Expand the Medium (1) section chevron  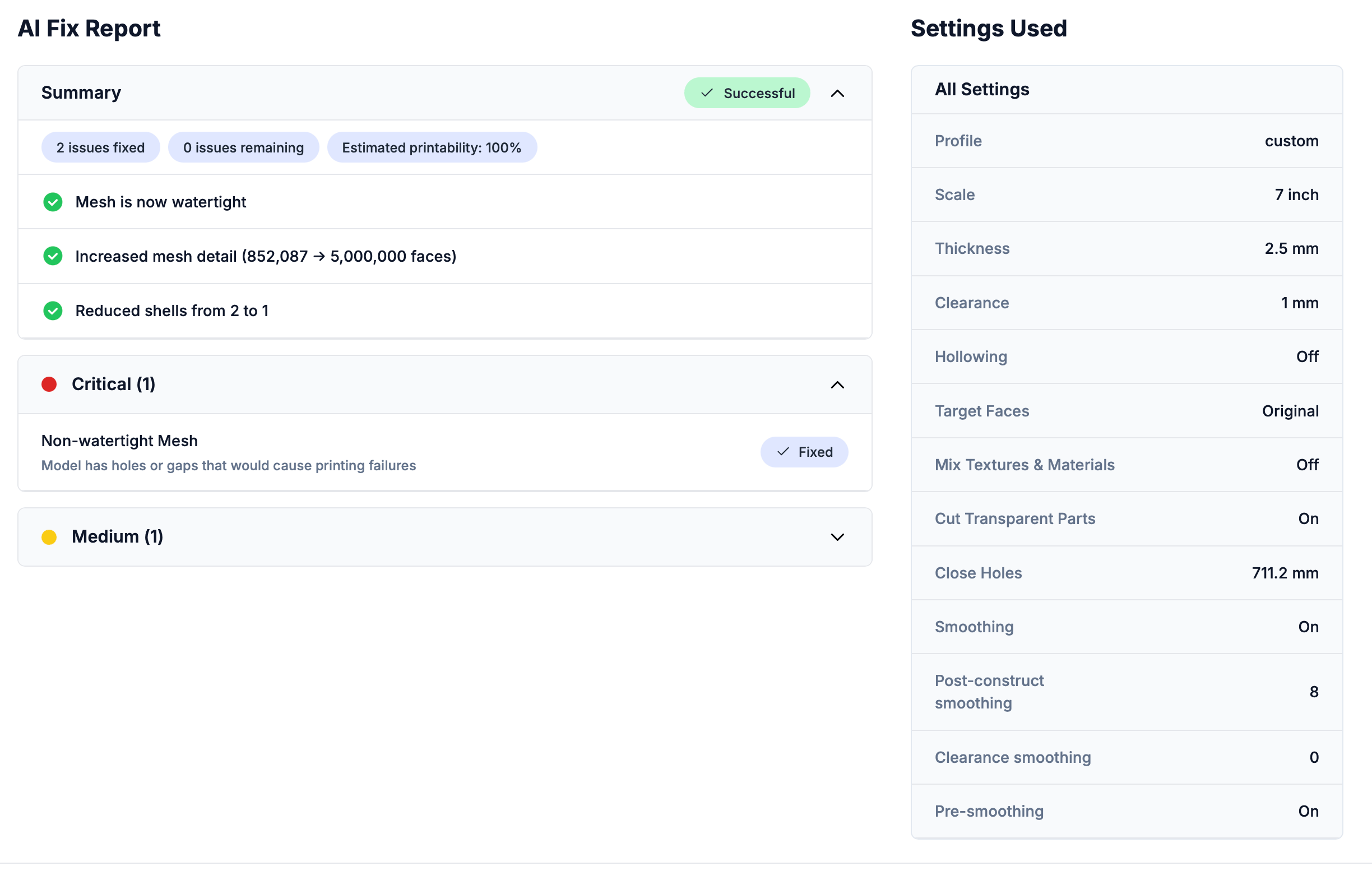[837, 537]
